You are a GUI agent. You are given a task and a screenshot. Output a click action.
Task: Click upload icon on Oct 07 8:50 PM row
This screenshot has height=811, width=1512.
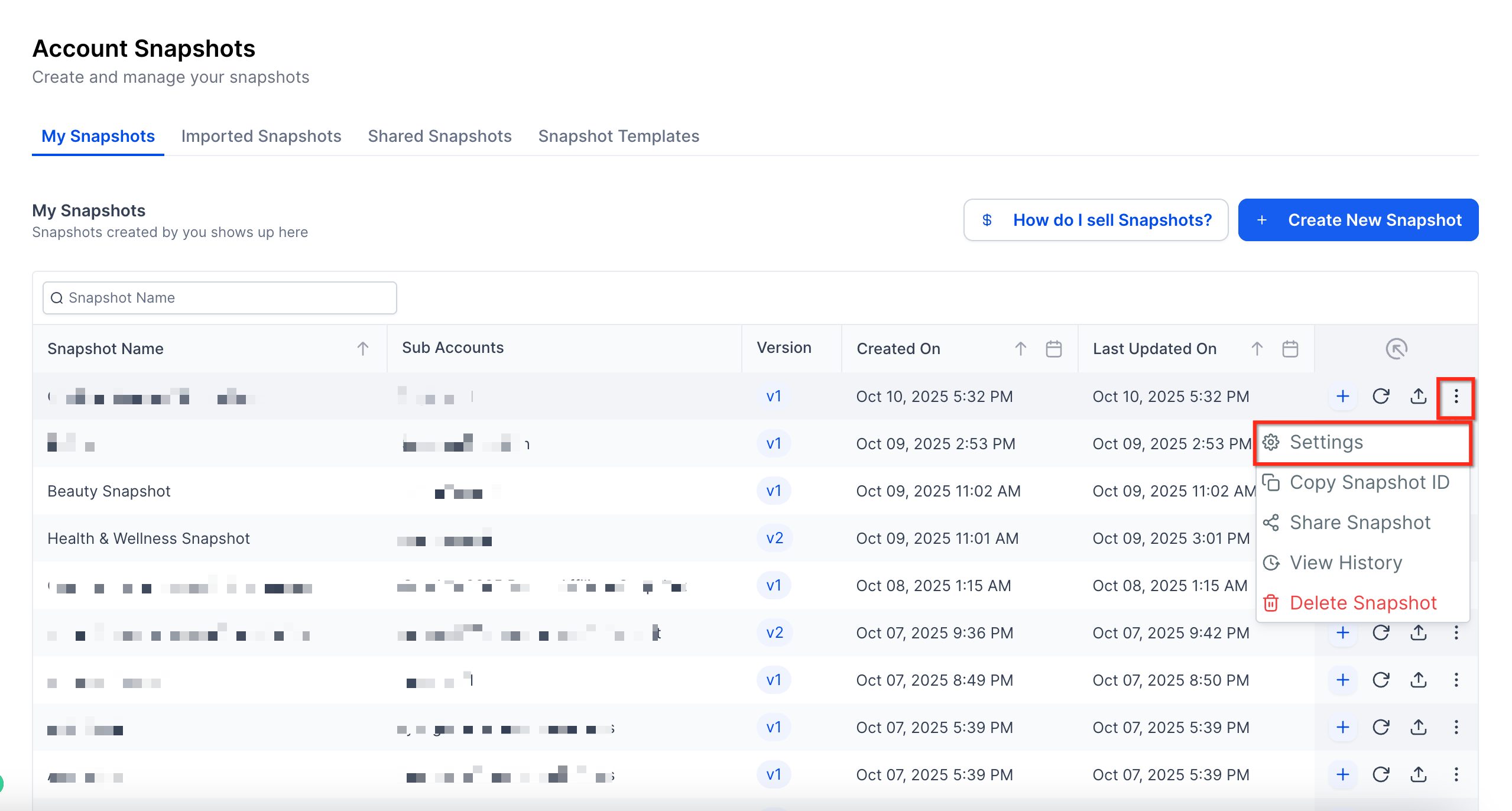[1419, 680]
